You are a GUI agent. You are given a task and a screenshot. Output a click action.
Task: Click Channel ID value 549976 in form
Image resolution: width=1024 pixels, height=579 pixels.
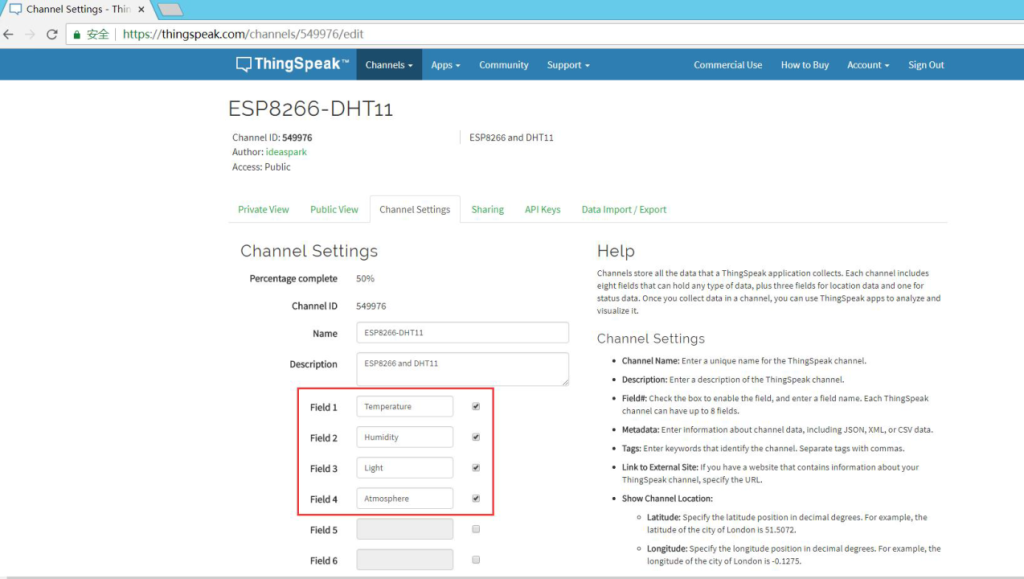[x=371, y=305]
